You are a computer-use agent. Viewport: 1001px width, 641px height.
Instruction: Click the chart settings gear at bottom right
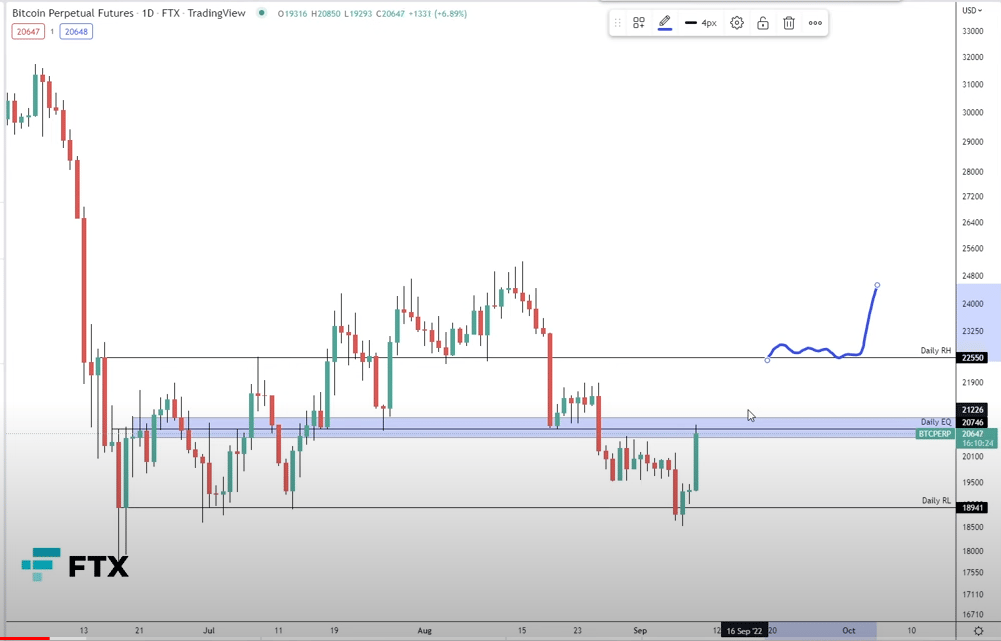[978, 631]
